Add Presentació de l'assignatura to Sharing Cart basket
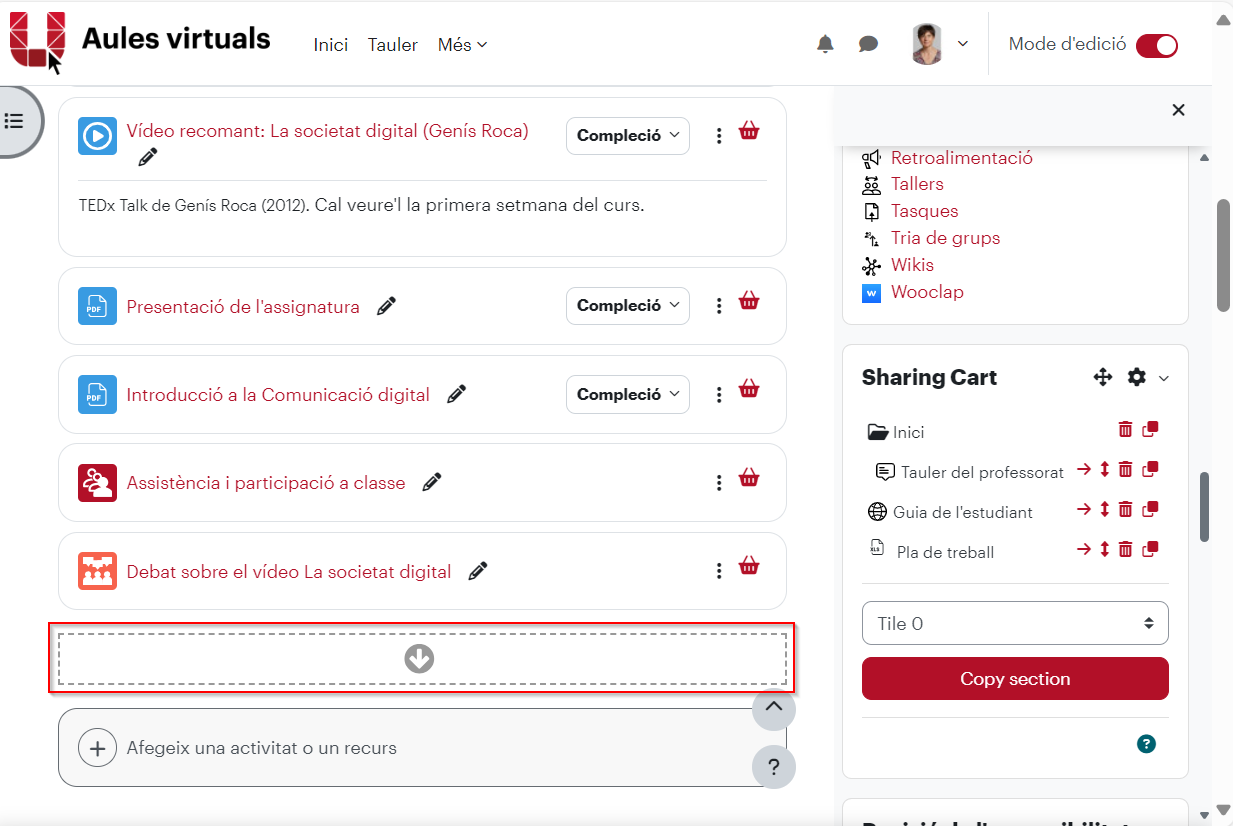Viewport: 1233px width, 826px height. (x=749, y=301)
